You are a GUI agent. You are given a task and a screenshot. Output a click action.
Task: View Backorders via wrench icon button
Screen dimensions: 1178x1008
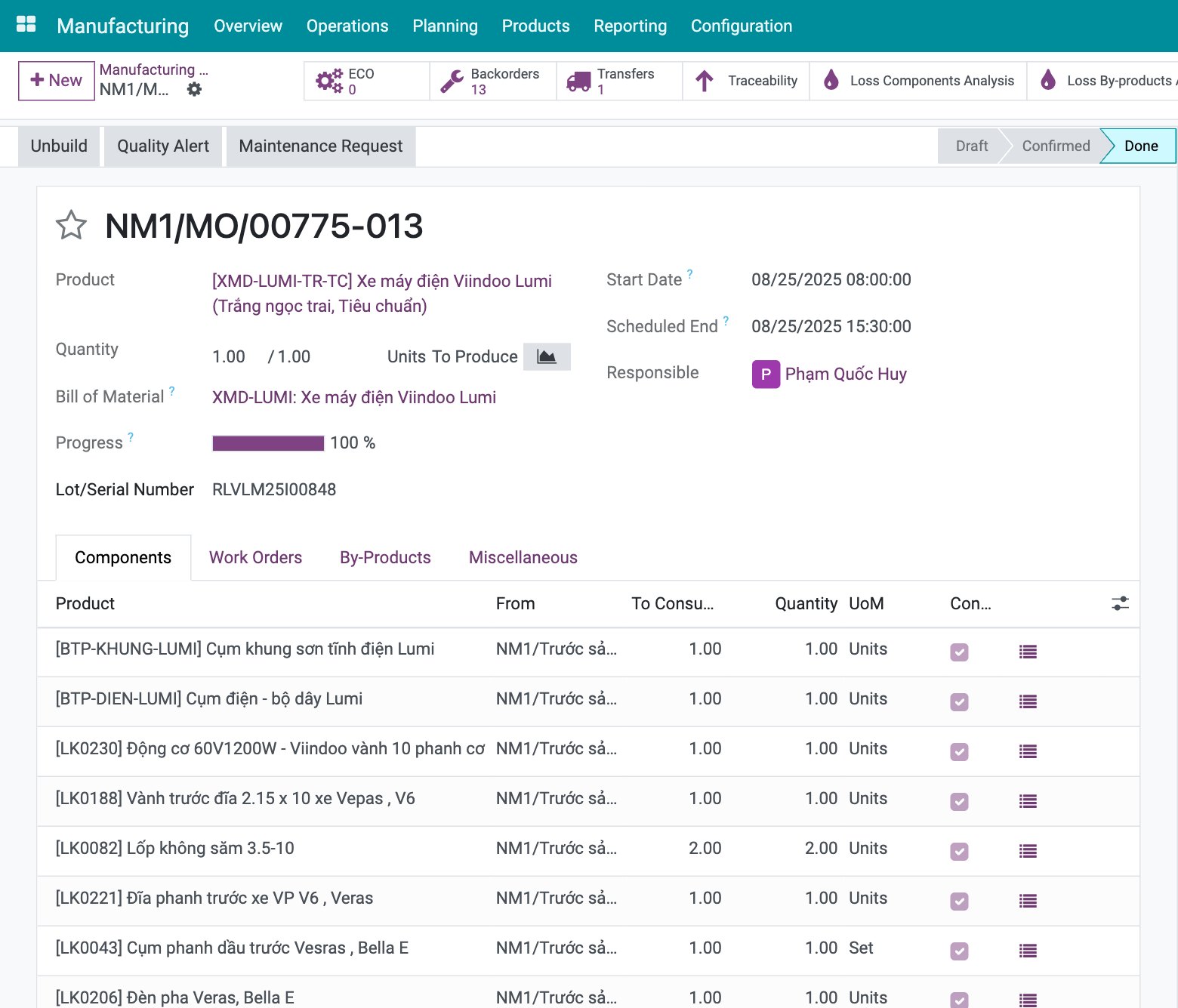[x=493, y=81]
